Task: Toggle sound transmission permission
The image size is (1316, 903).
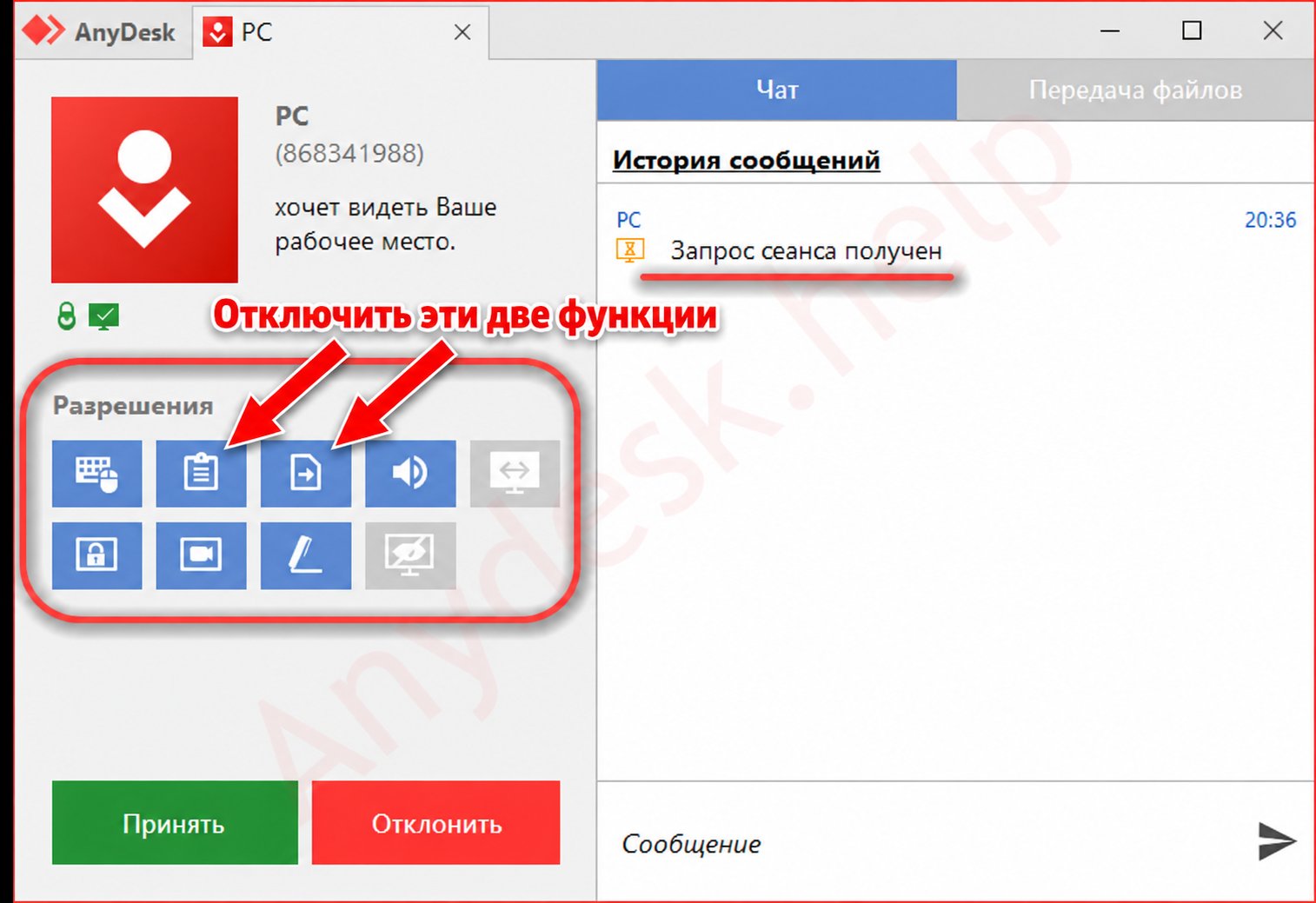Action: point(410,473)
